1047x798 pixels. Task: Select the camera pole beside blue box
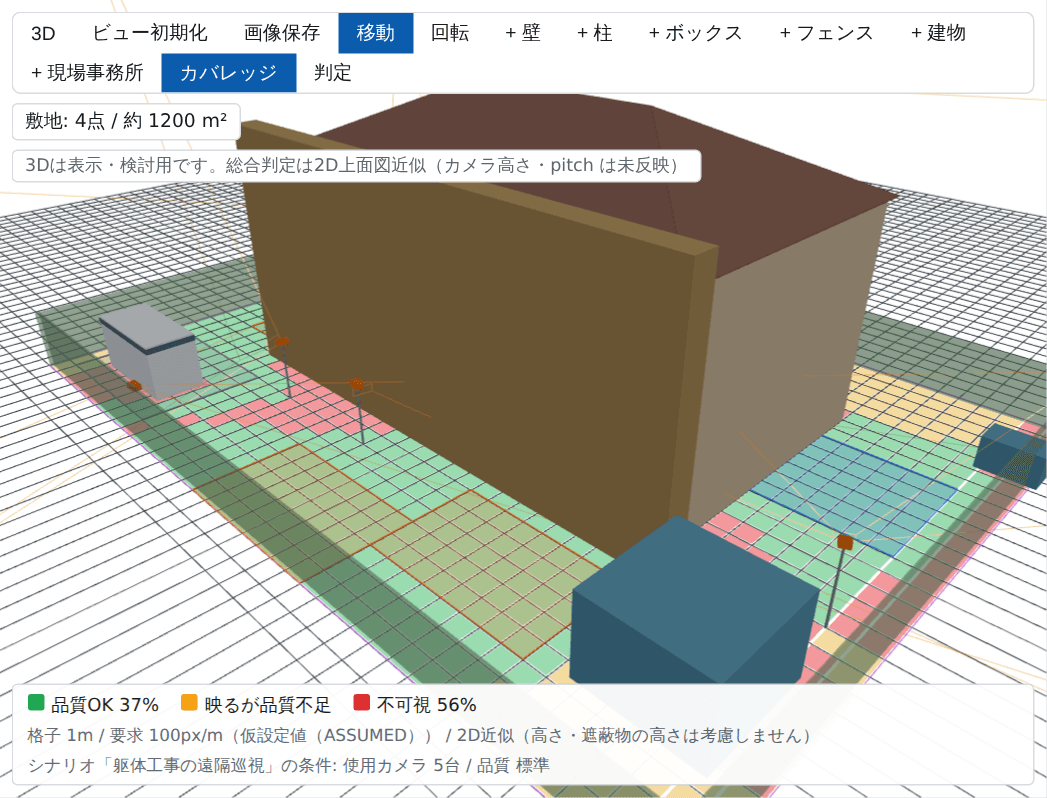click(x=835, y=581)
